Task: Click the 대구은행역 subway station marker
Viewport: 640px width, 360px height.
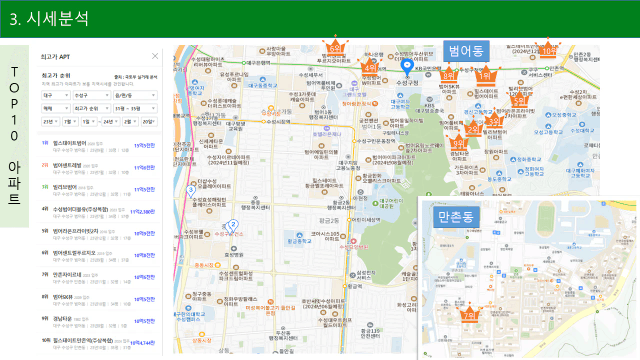Action: point(244,63)
